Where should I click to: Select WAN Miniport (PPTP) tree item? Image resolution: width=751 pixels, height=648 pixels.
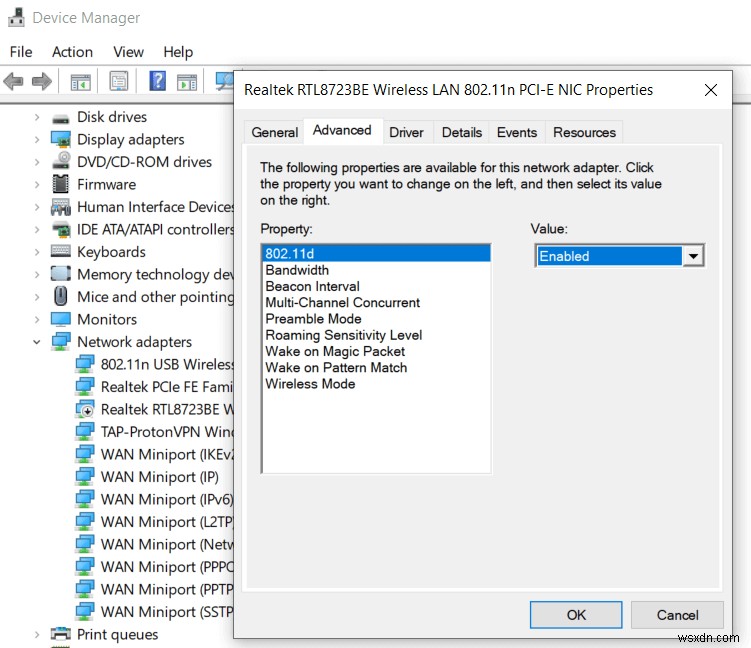point(166,589)
